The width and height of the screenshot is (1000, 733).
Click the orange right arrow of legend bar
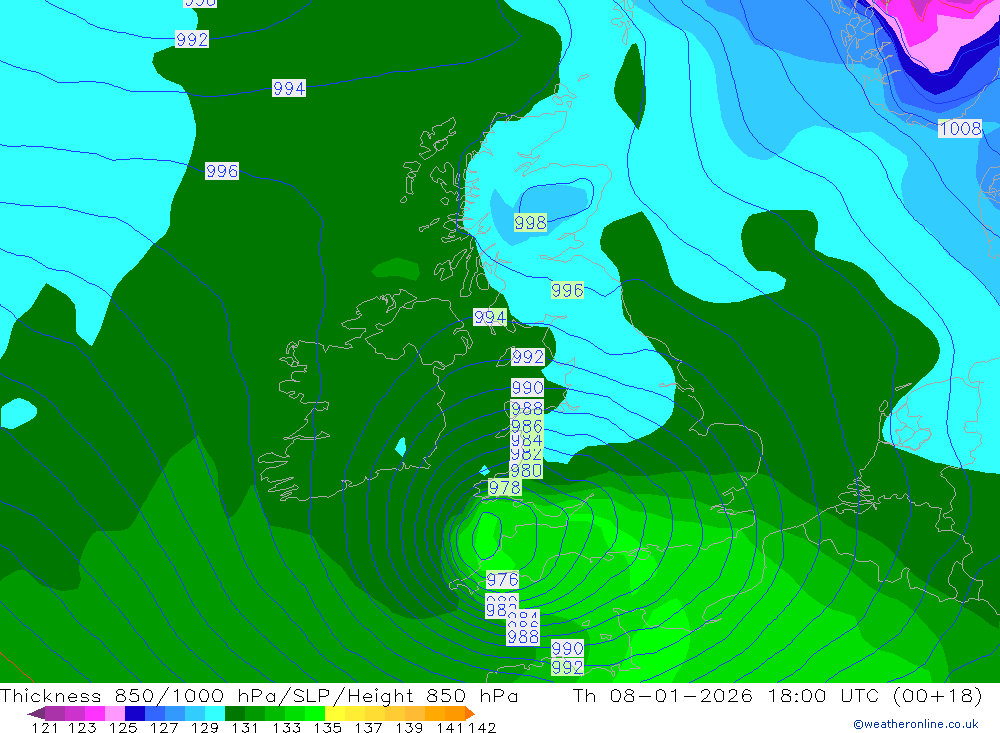[470, 713]
